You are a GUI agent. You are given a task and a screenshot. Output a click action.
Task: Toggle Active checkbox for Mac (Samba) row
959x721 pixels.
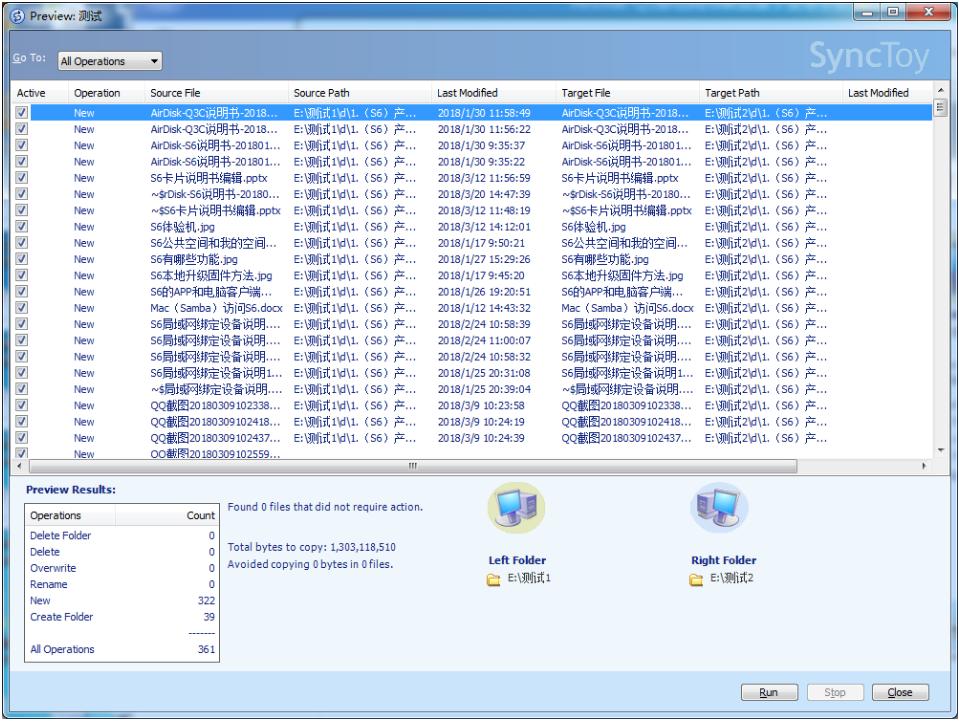(22, 307)
